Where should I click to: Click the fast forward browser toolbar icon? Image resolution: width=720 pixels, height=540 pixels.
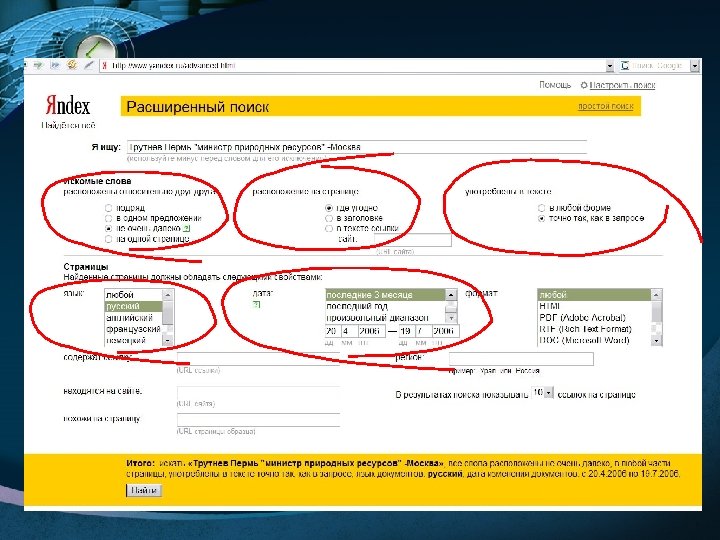(55, 66)
